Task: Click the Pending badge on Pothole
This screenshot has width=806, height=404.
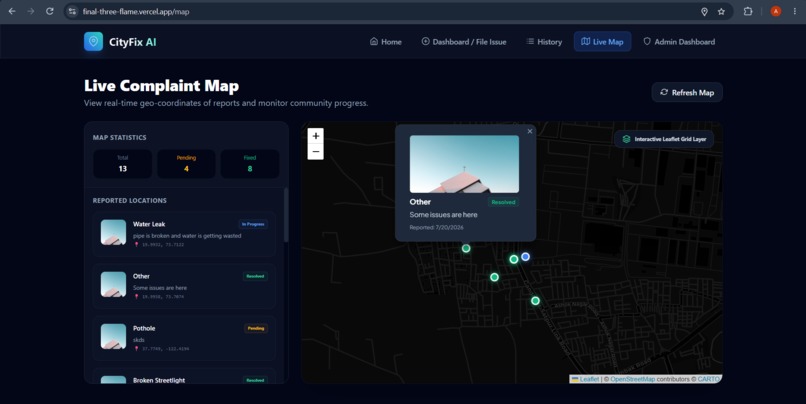Action: (x=255, y=328)
